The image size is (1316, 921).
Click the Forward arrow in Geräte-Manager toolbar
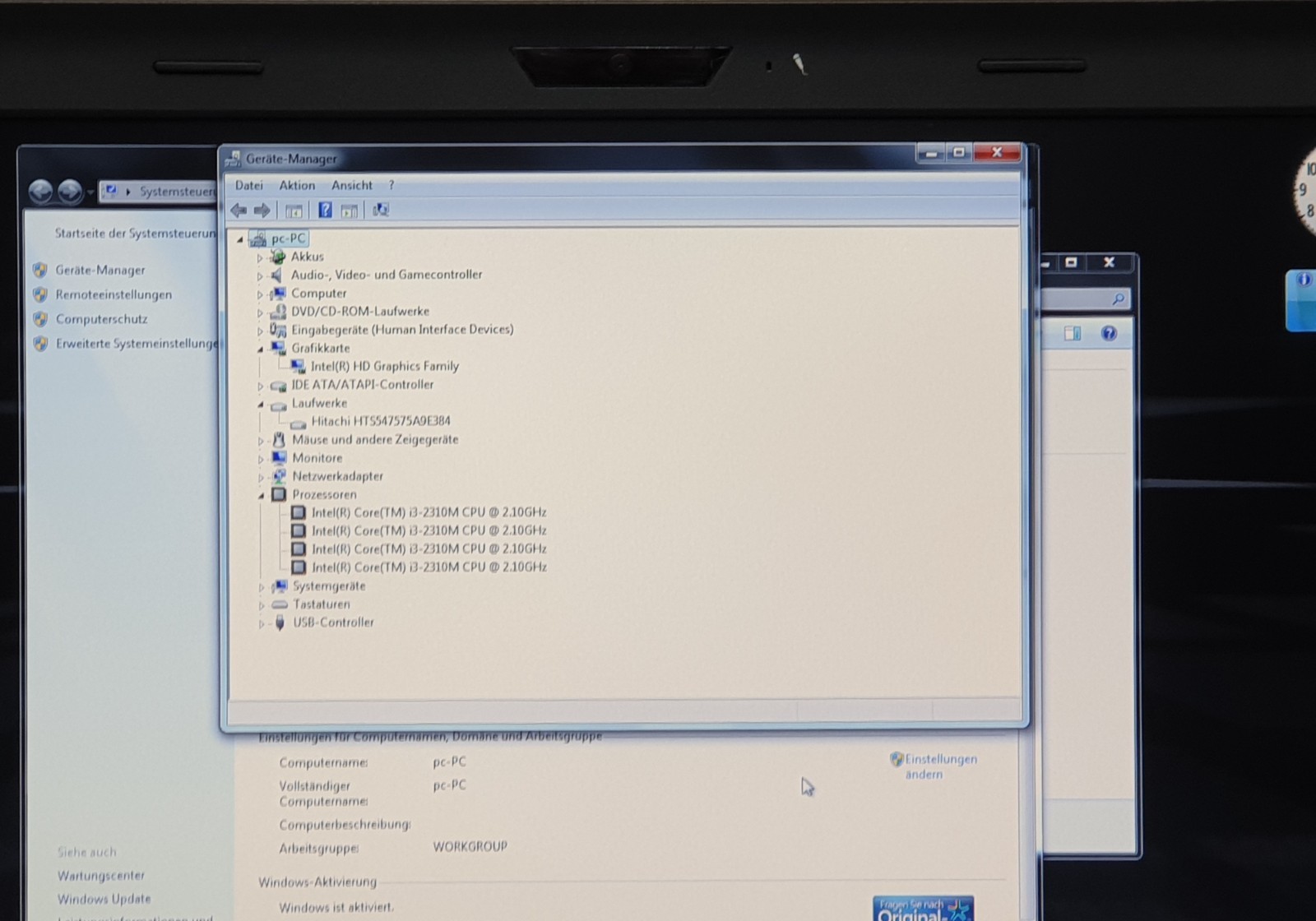[262, 211]
